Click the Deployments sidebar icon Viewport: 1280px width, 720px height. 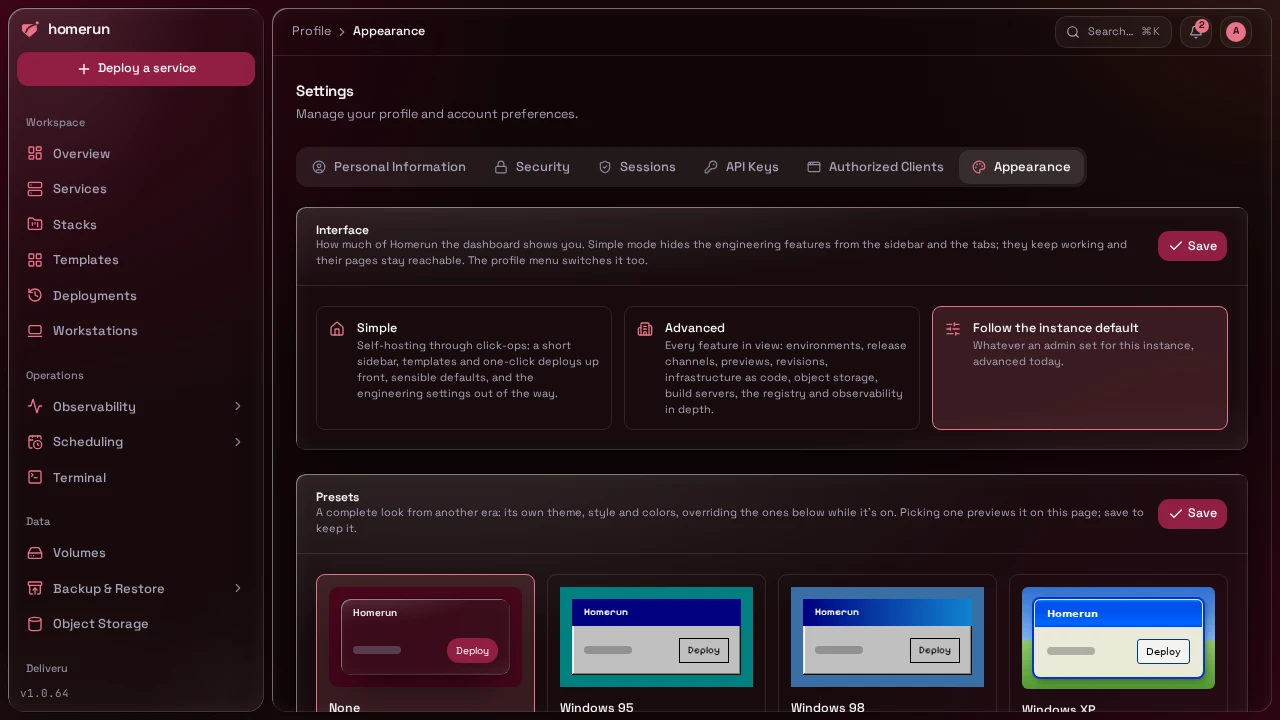pyautogui.click(x=35, y=295)
